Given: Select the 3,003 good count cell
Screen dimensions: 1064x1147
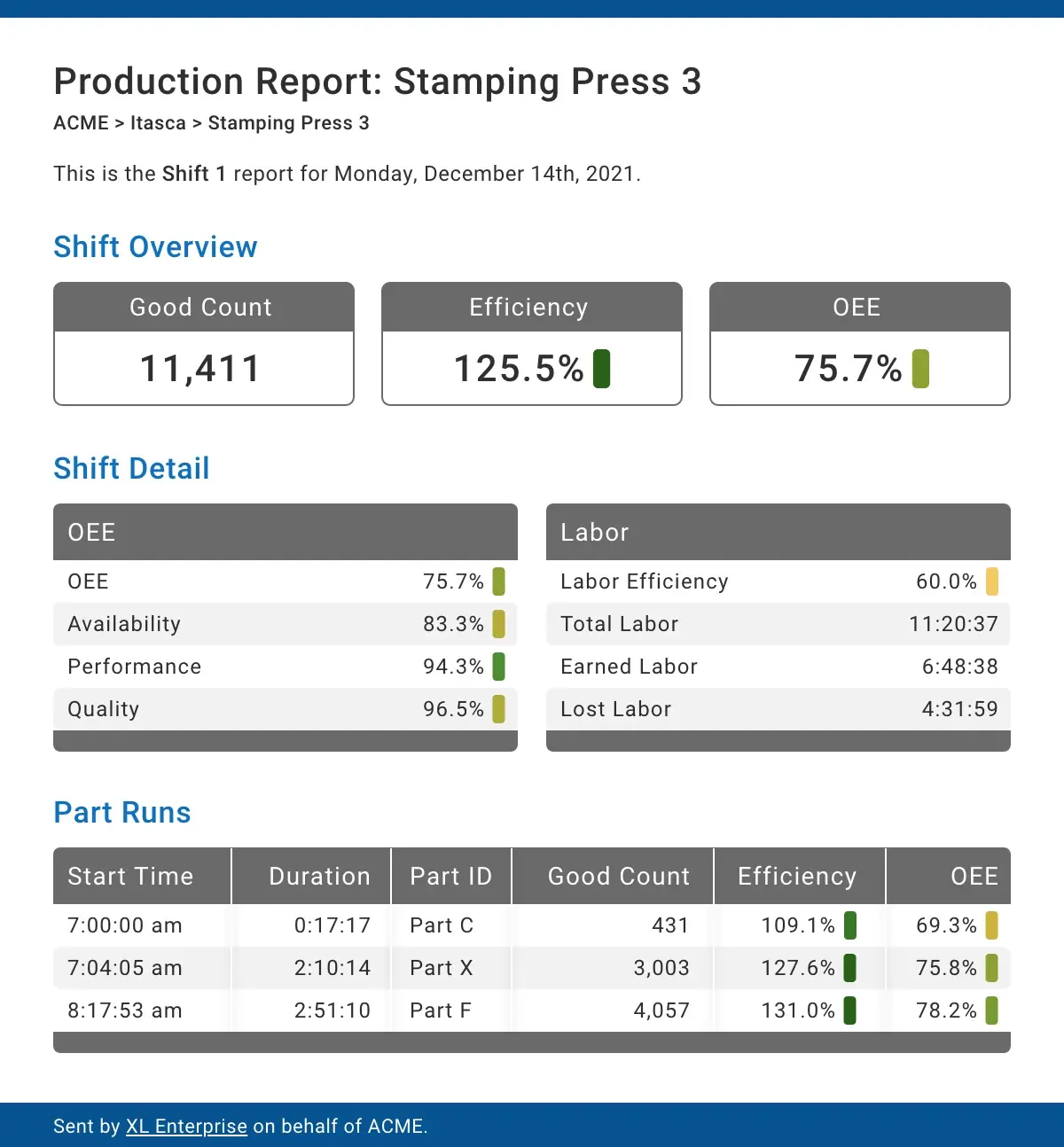Looking at the screenshot, I should pyautogui.click(x=661, y=968).
